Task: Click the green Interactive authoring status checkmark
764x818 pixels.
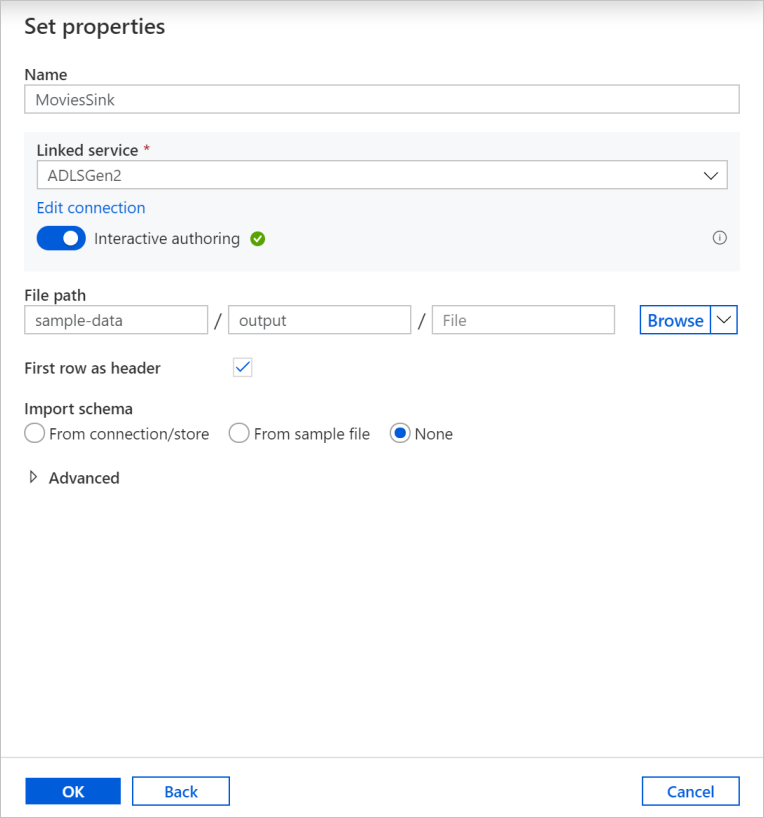Action: (258, 239)
